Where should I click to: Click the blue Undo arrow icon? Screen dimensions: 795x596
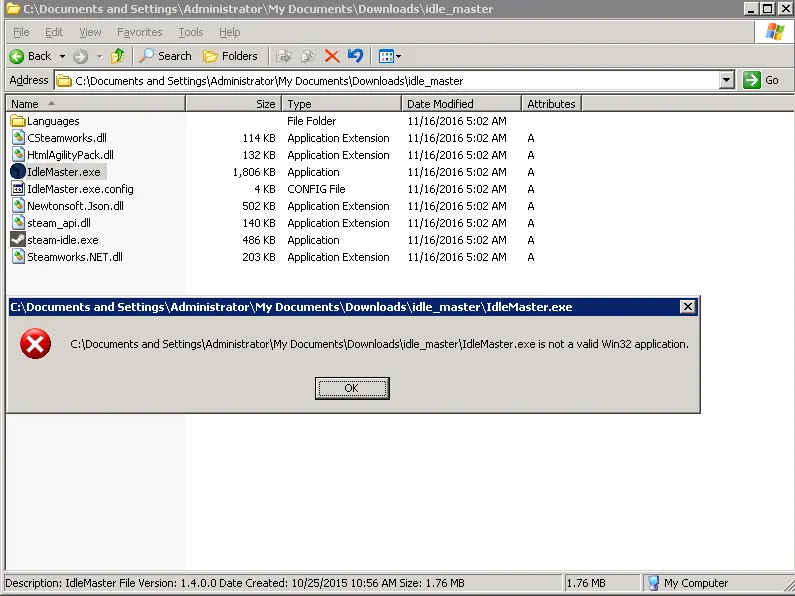(355, 56)
